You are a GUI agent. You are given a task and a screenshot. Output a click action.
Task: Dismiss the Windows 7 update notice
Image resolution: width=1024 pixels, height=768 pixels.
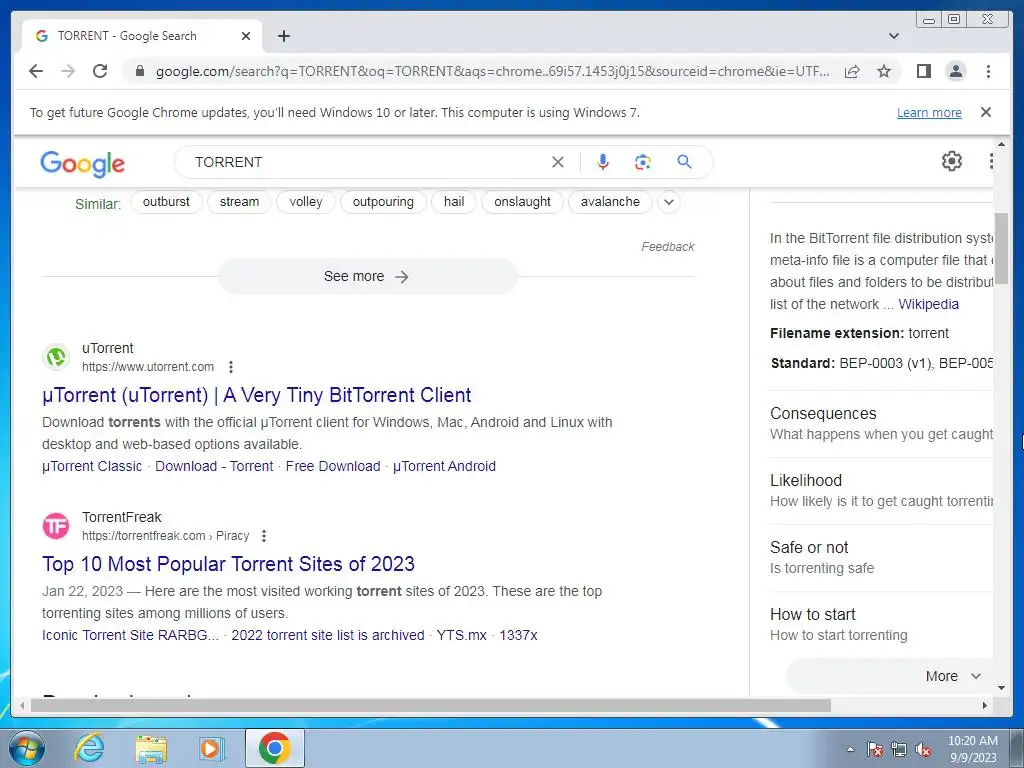pos(986,112)
